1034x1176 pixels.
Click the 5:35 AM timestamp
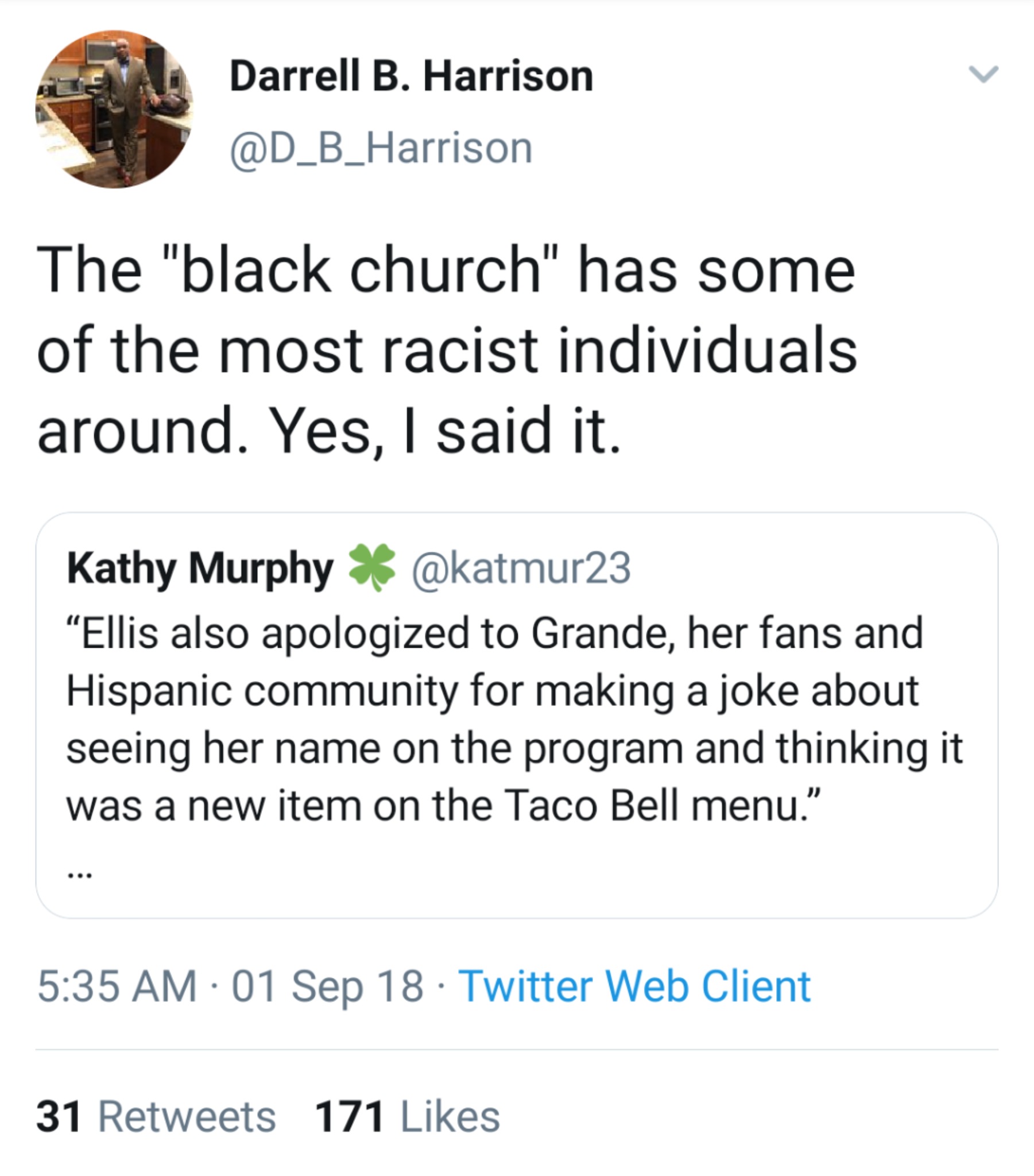(117, 986)
